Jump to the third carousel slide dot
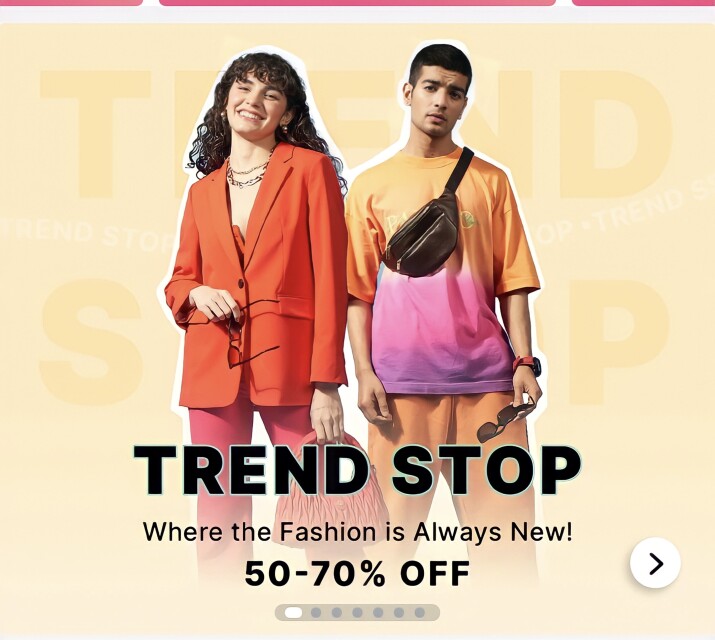715x640 pixels. 337,613
